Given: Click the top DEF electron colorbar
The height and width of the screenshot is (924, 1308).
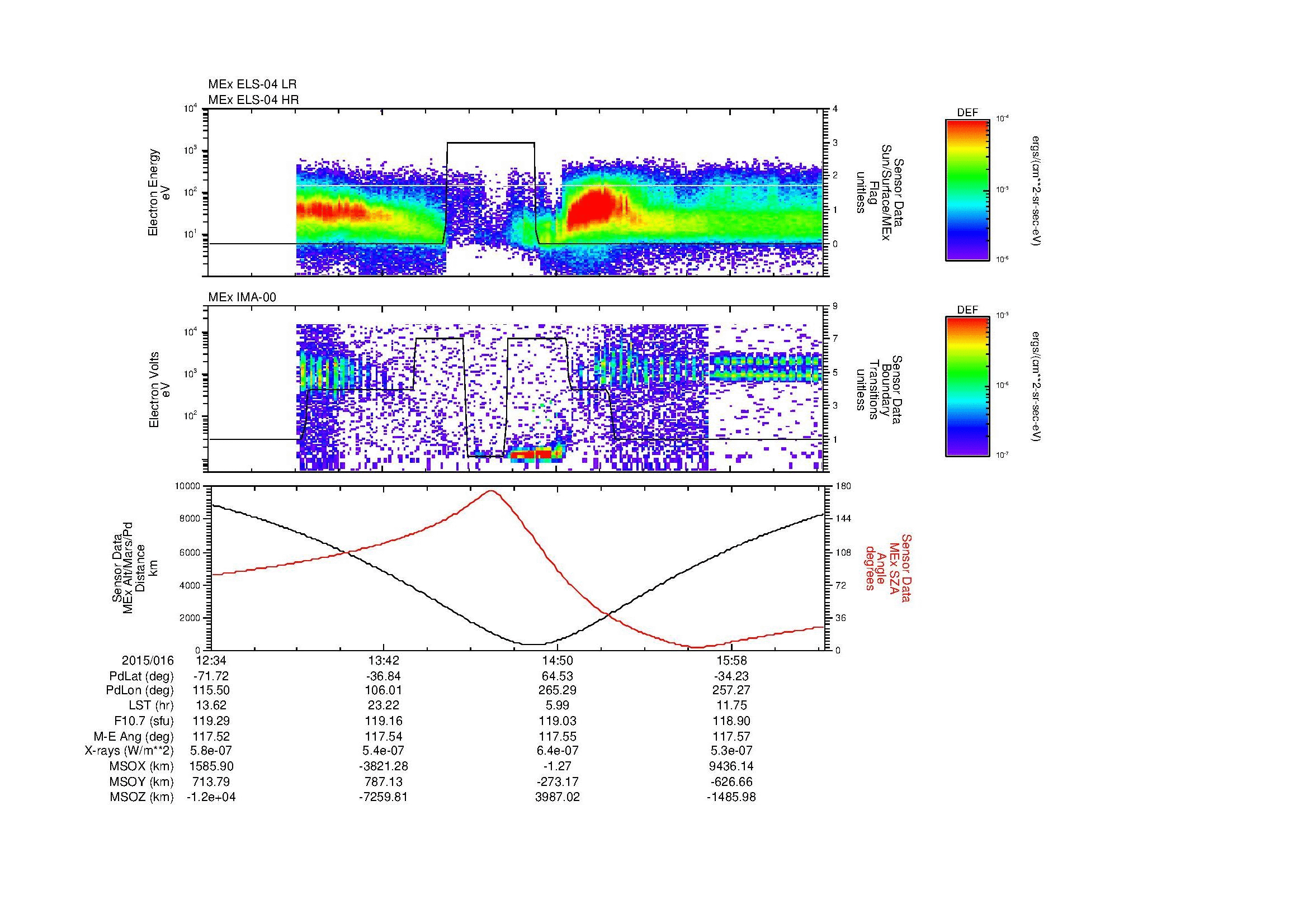Looking at the screenshot, I should pos(967,189).
